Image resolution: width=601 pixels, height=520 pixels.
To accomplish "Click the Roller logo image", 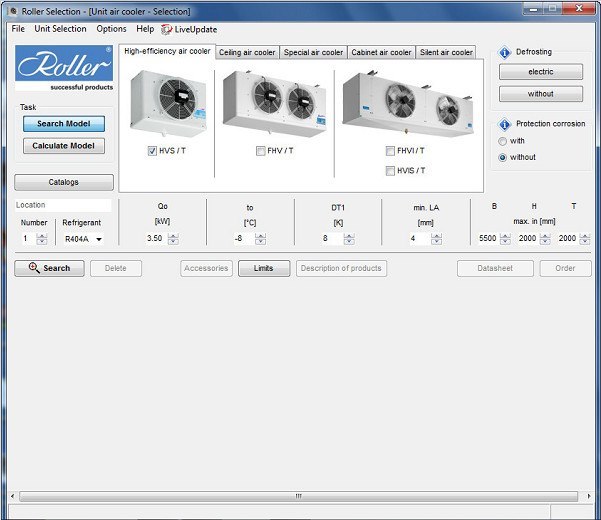I will [x=64, y=68].
